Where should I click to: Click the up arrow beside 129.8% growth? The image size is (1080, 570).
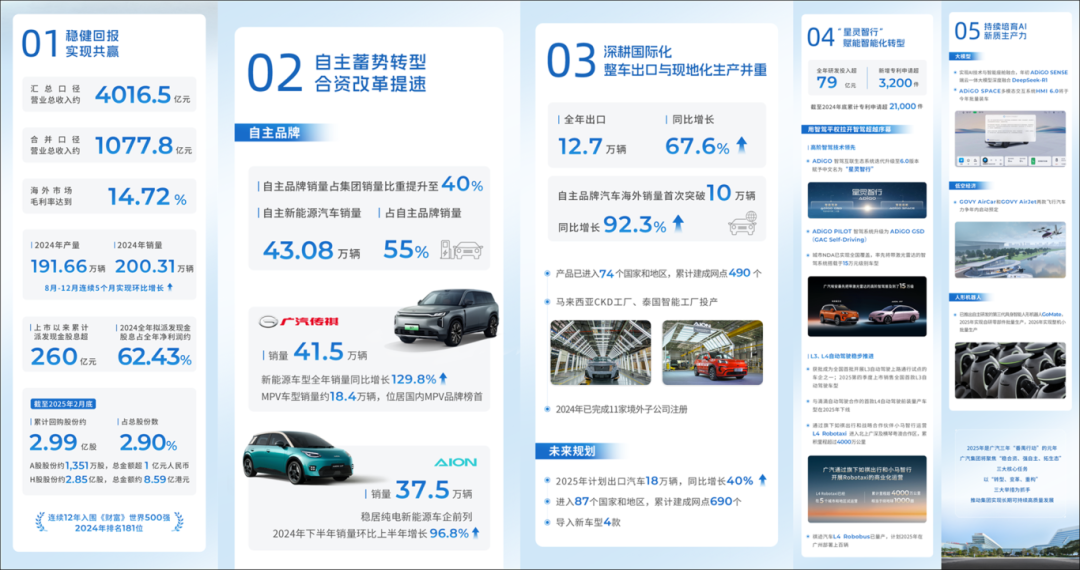coord(443,378)
